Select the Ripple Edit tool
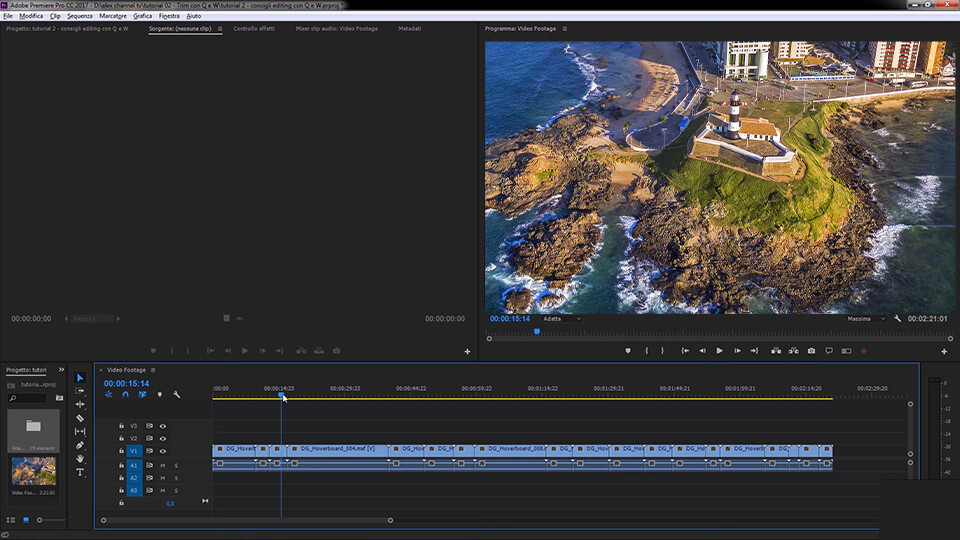 coord(80,404)
